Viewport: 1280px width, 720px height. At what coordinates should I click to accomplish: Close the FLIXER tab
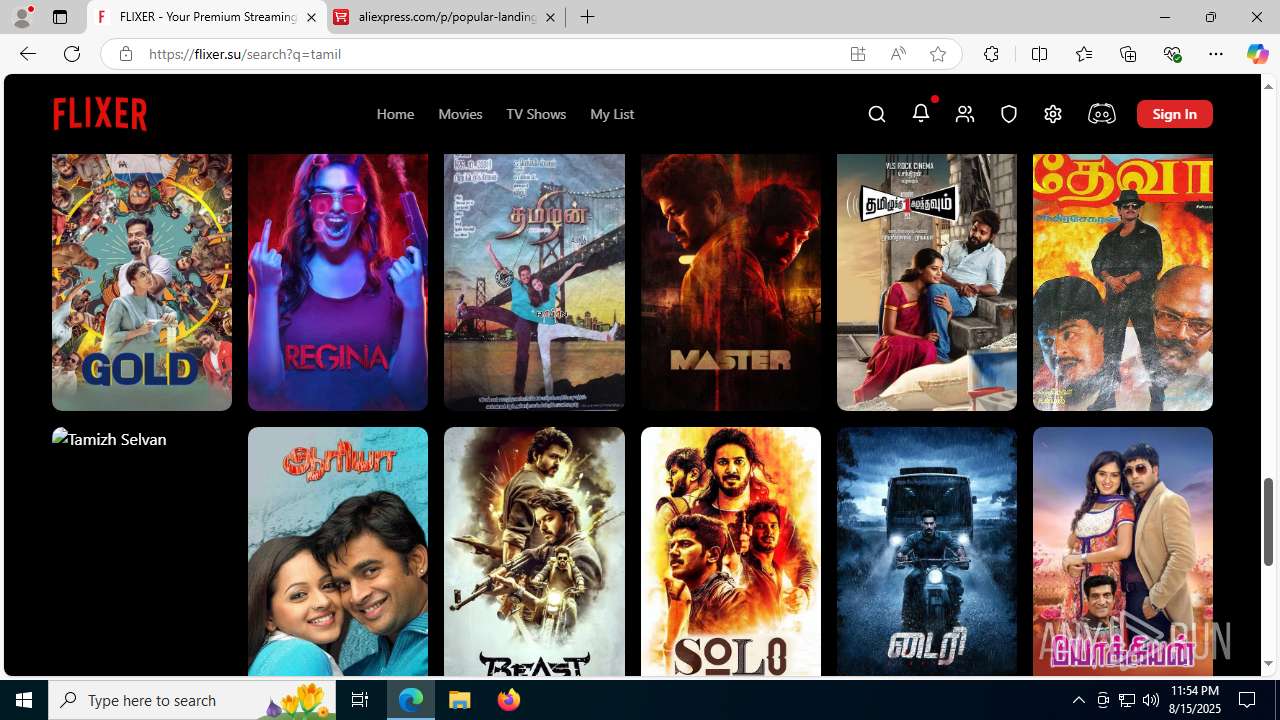click(x=311, y=17)
